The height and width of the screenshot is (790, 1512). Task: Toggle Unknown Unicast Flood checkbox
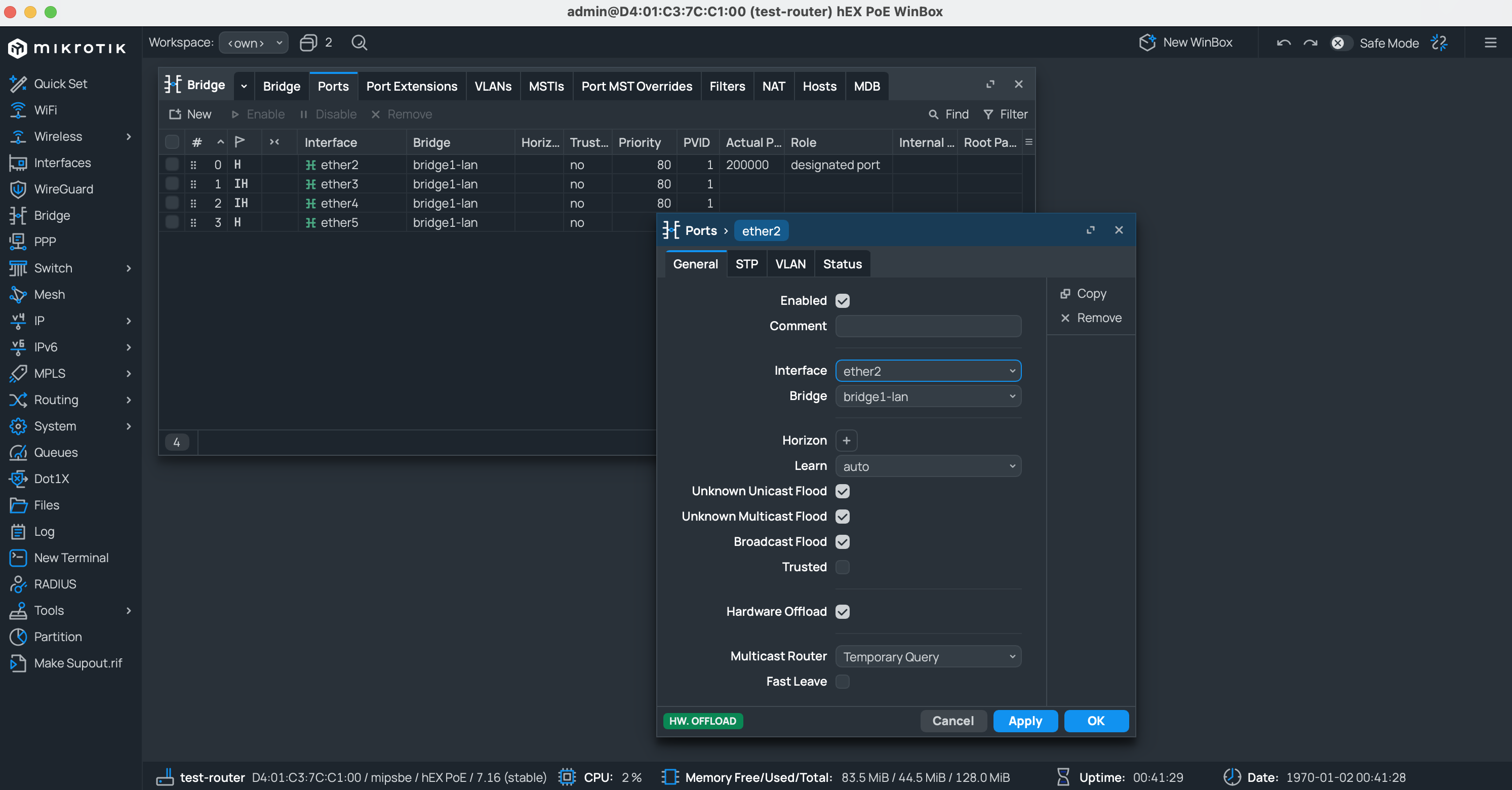coord(842,491)
